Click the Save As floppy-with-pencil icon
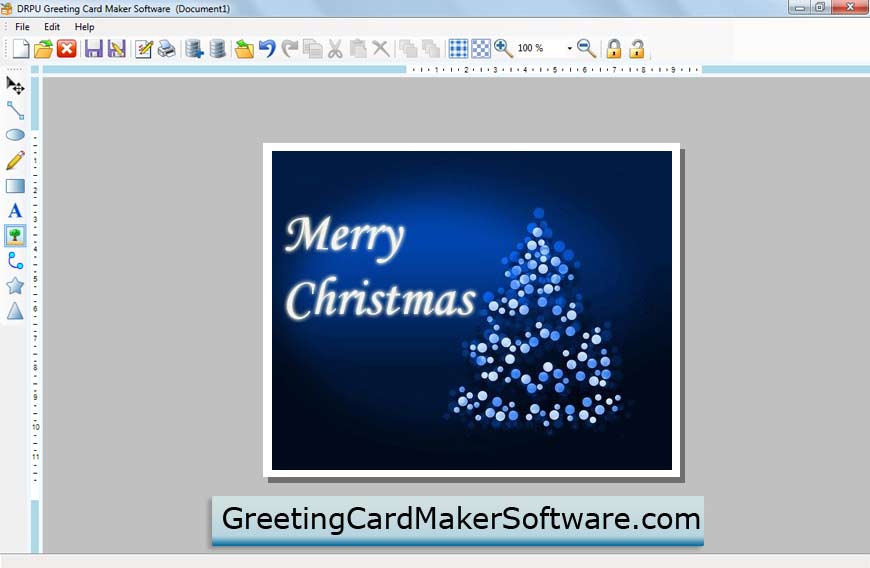The height and width of the screenshot is (568, 870). (x=117, y=49)
